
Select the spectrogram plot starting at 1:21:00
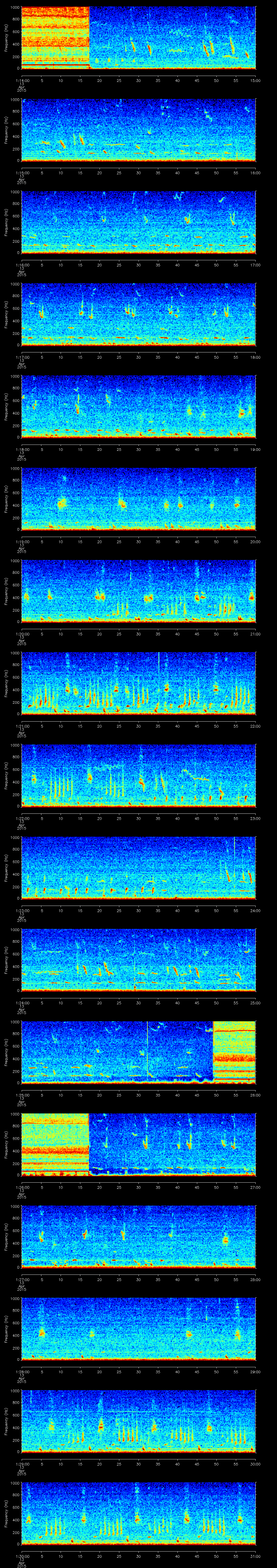click(x=138, y=683)
